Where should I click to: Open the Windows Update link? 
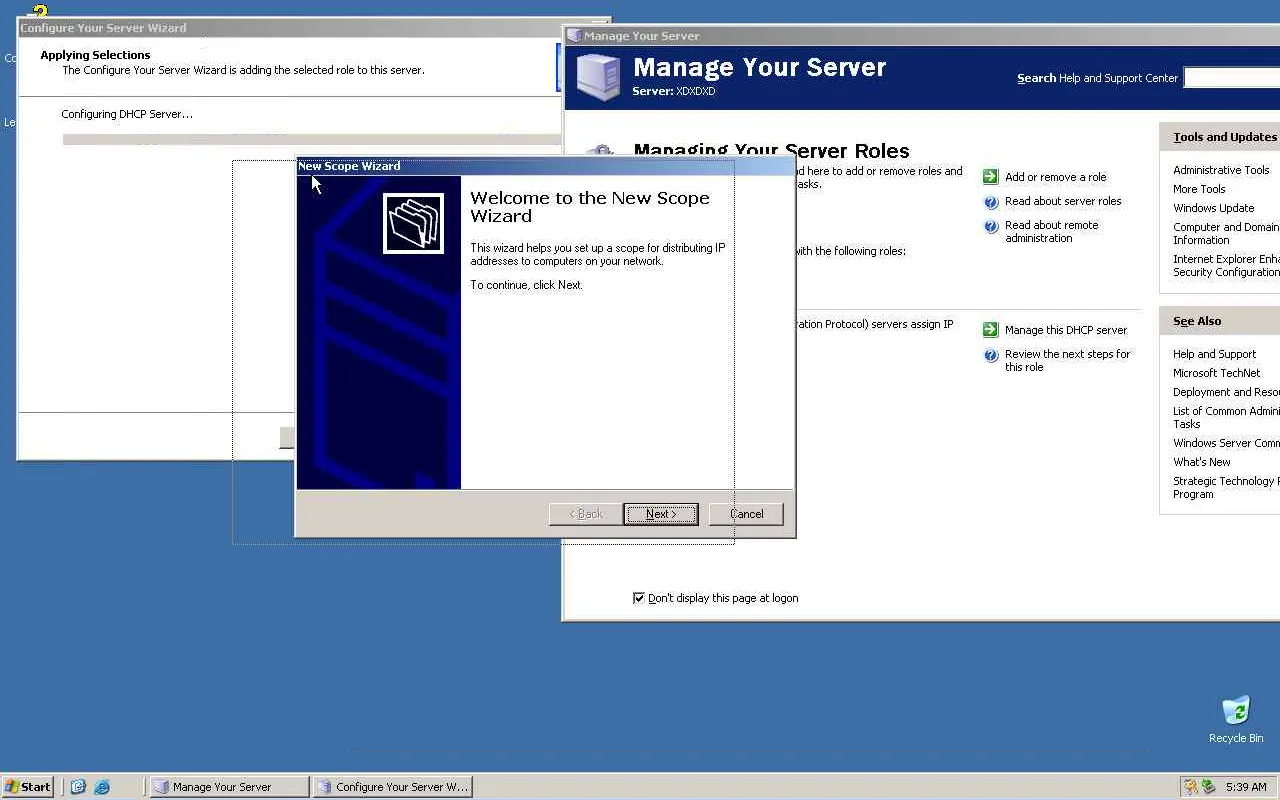(1213, 208)
